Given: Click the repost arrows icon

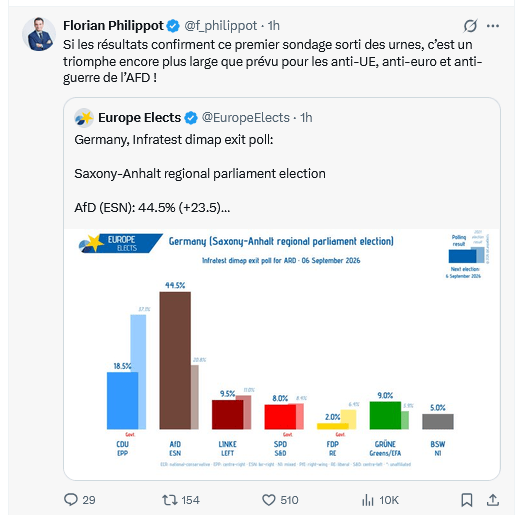Looking at the screenshot, I should click(x=169, y=500).
